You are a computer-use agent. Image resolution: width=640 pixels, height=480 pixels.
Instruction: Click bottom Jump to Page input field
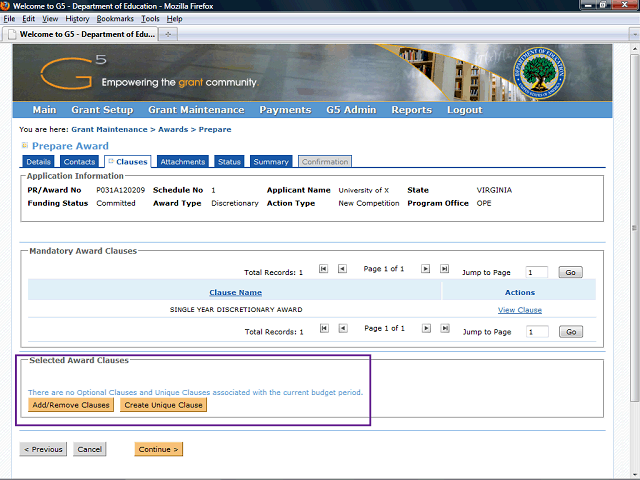click(537, 332)
